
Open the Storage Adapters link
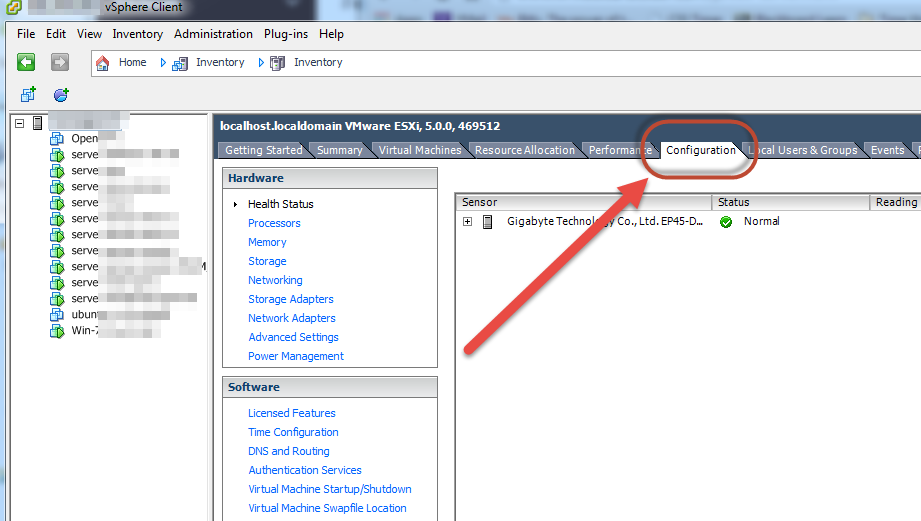click(291, 299)
